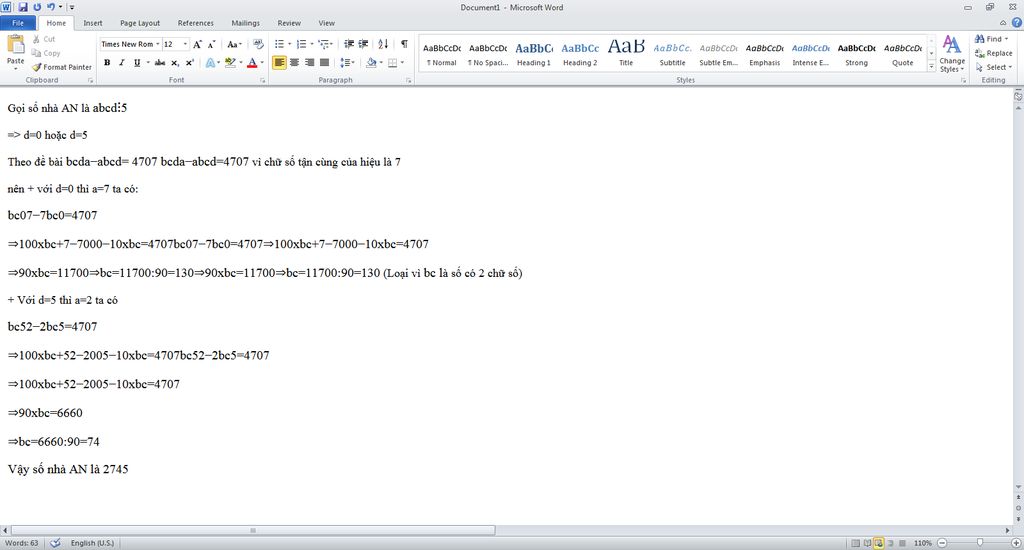Open the Change Case dropdown
This screenshot has width=1024, height=550.
pyautogui.click(x=234, y=44)
